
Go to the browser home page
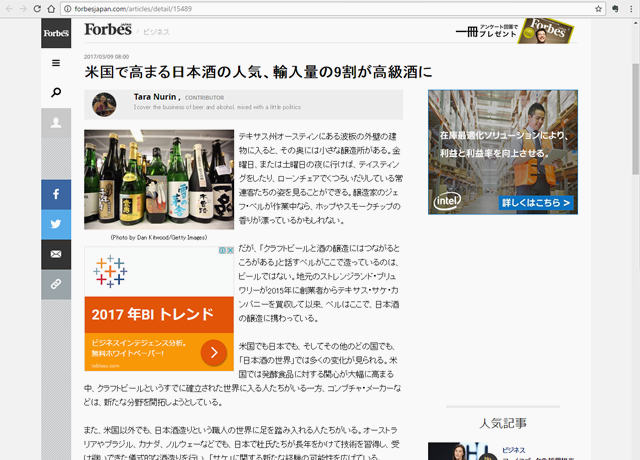click(x=52, y=8)
